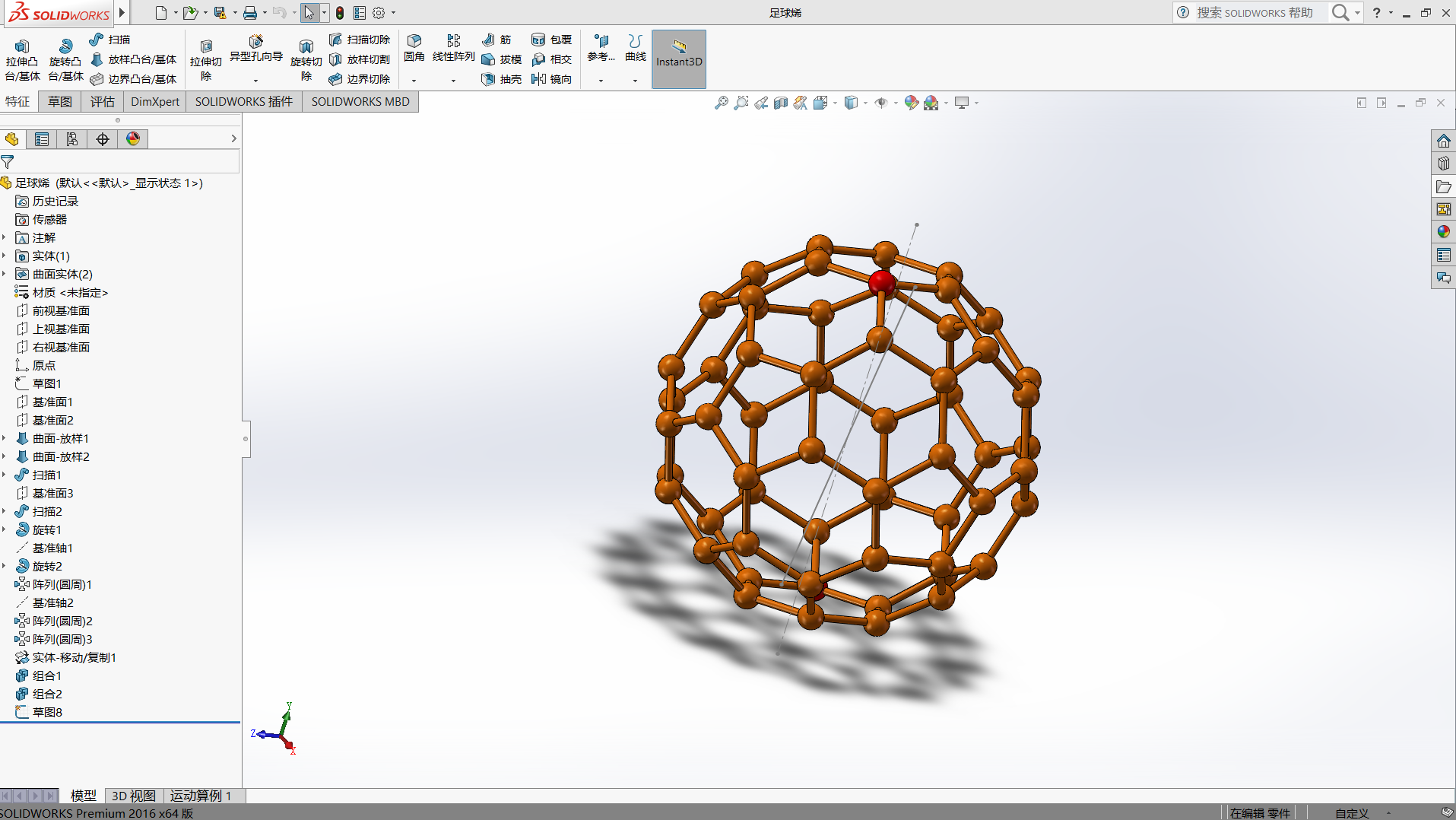The image size is (1456, 820).
Task: Switch to the 运动算例 1 tab
Action: tap(200, 796)
